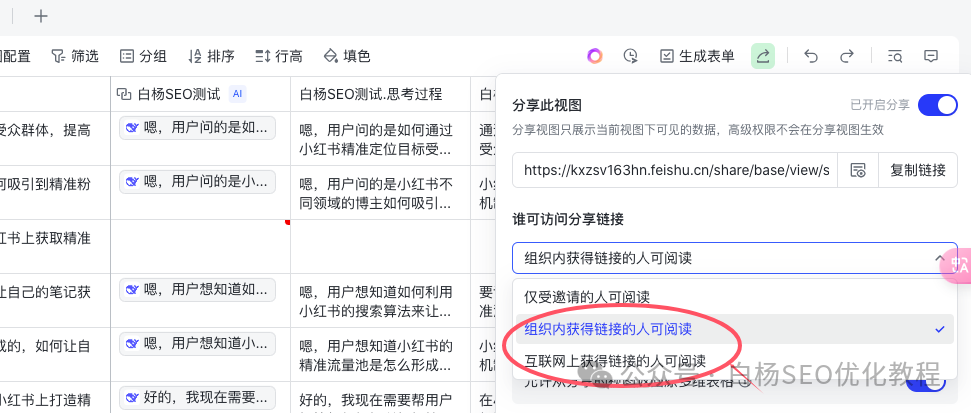Click 复制链接 to copy share link

(x=918, y=170)
